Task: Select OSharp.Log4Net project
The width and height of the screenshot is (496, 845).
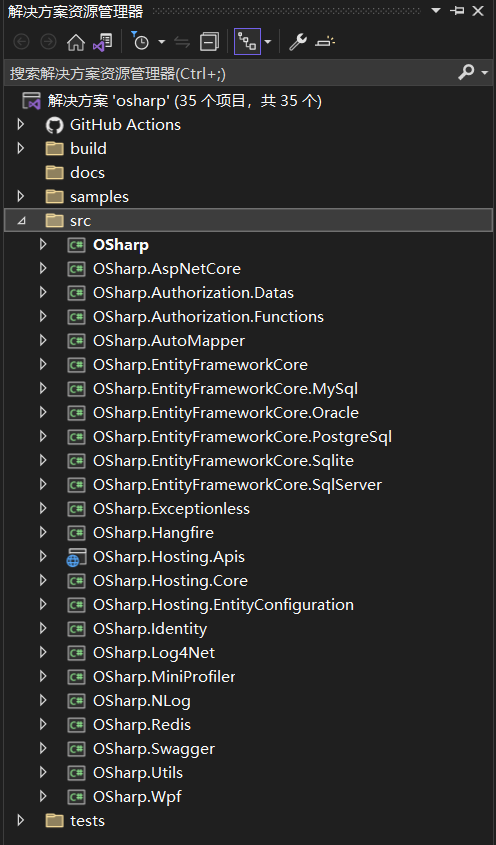Action: (154, 653)
